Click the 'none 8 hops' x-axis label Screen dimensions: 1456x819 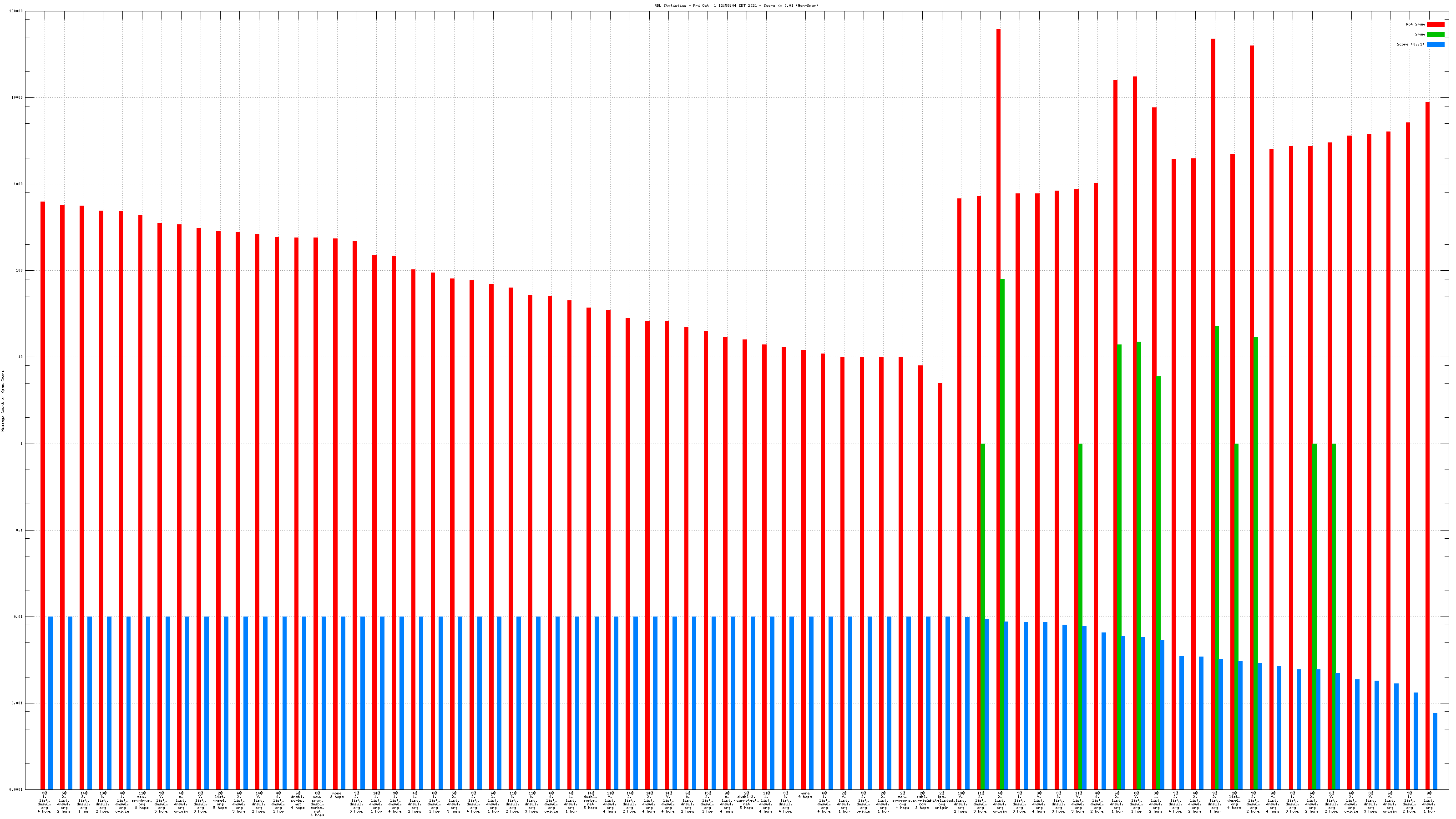coord(337,795)
